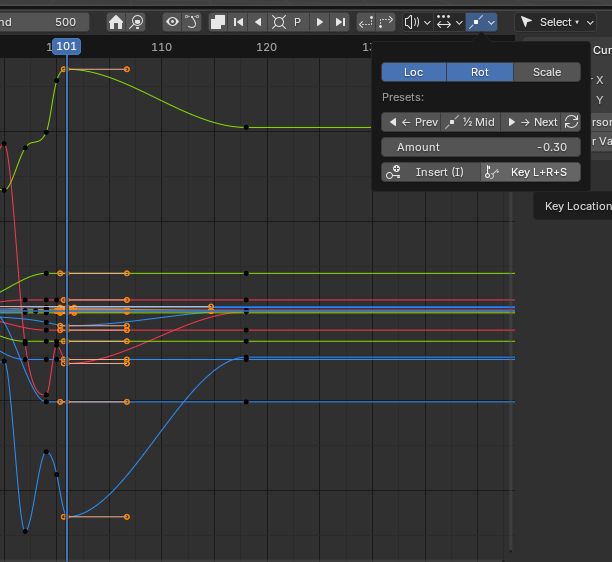Click the eye icon in the header
612x562 pixels.
click(172, 22)
